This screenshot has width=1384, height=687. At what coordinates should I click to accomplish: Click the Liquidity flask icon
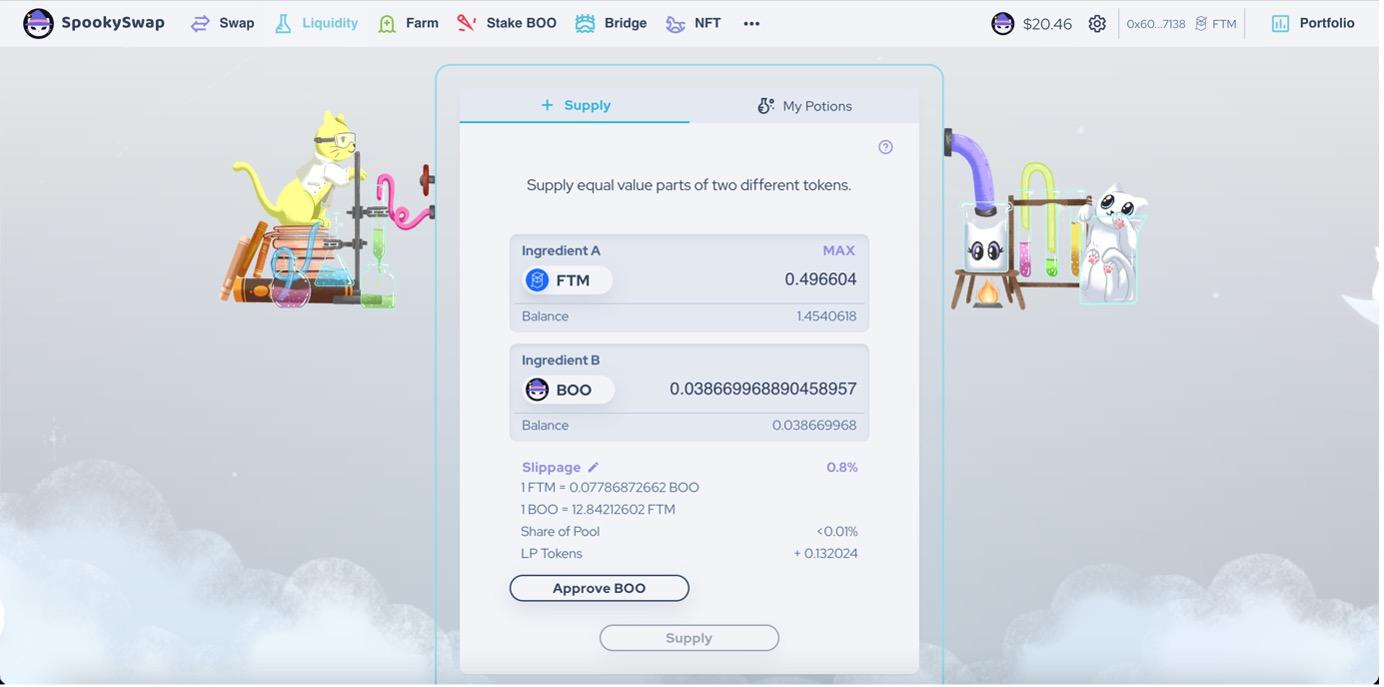pos(283,23)
